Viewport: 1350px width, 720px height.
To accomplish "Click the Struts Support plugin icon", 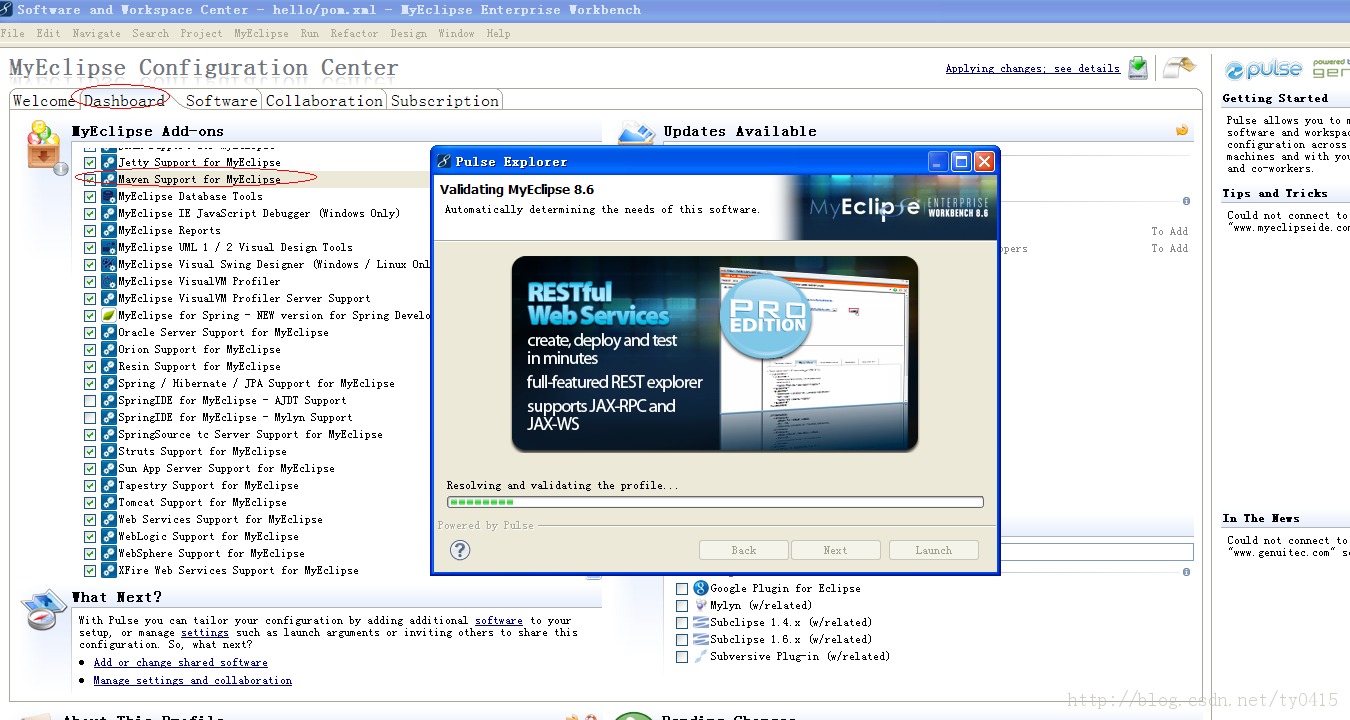I will [x=108, y=451].
